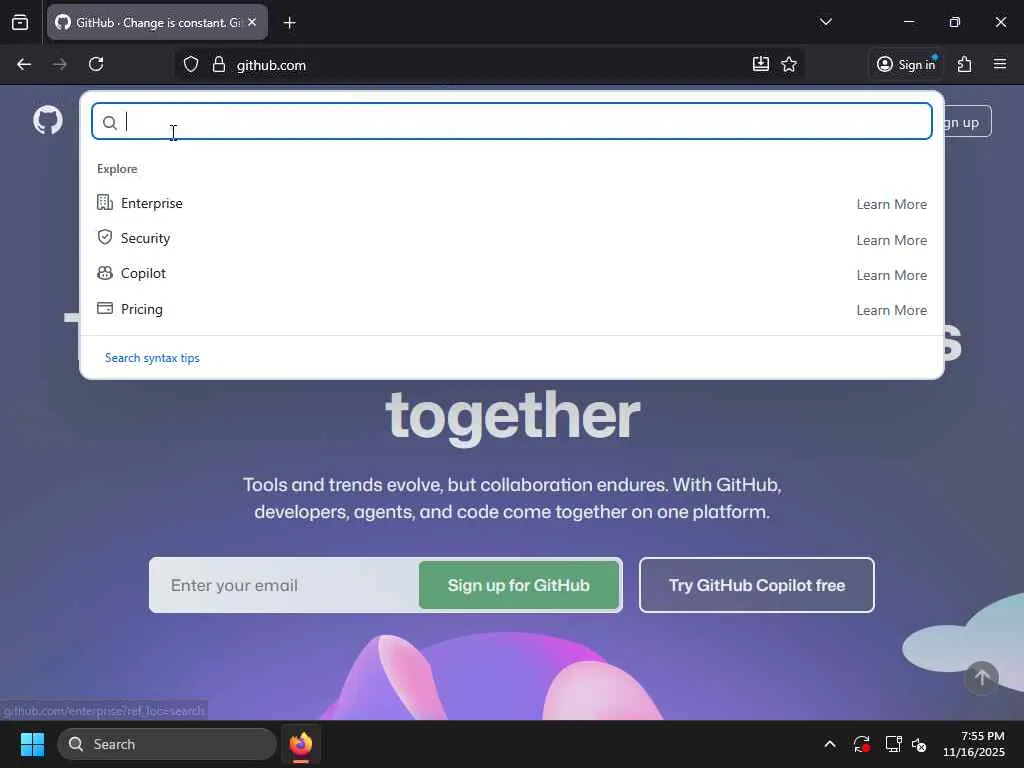Click the Security shield-check icon
Viewport: 1024px width, 768px height.
[104, 237]
